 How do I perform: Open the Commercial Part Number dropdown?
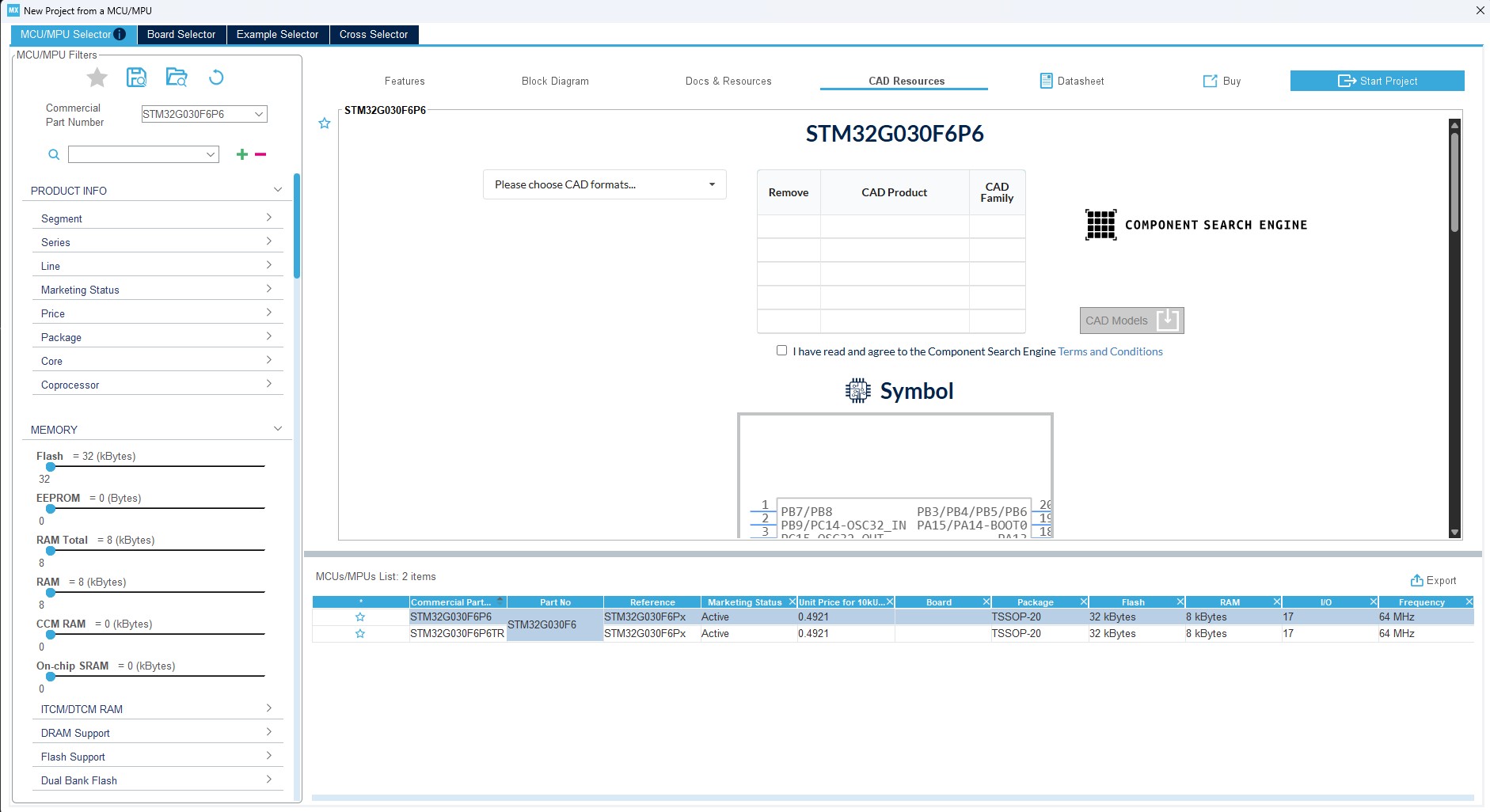click(x=259, y=114)
